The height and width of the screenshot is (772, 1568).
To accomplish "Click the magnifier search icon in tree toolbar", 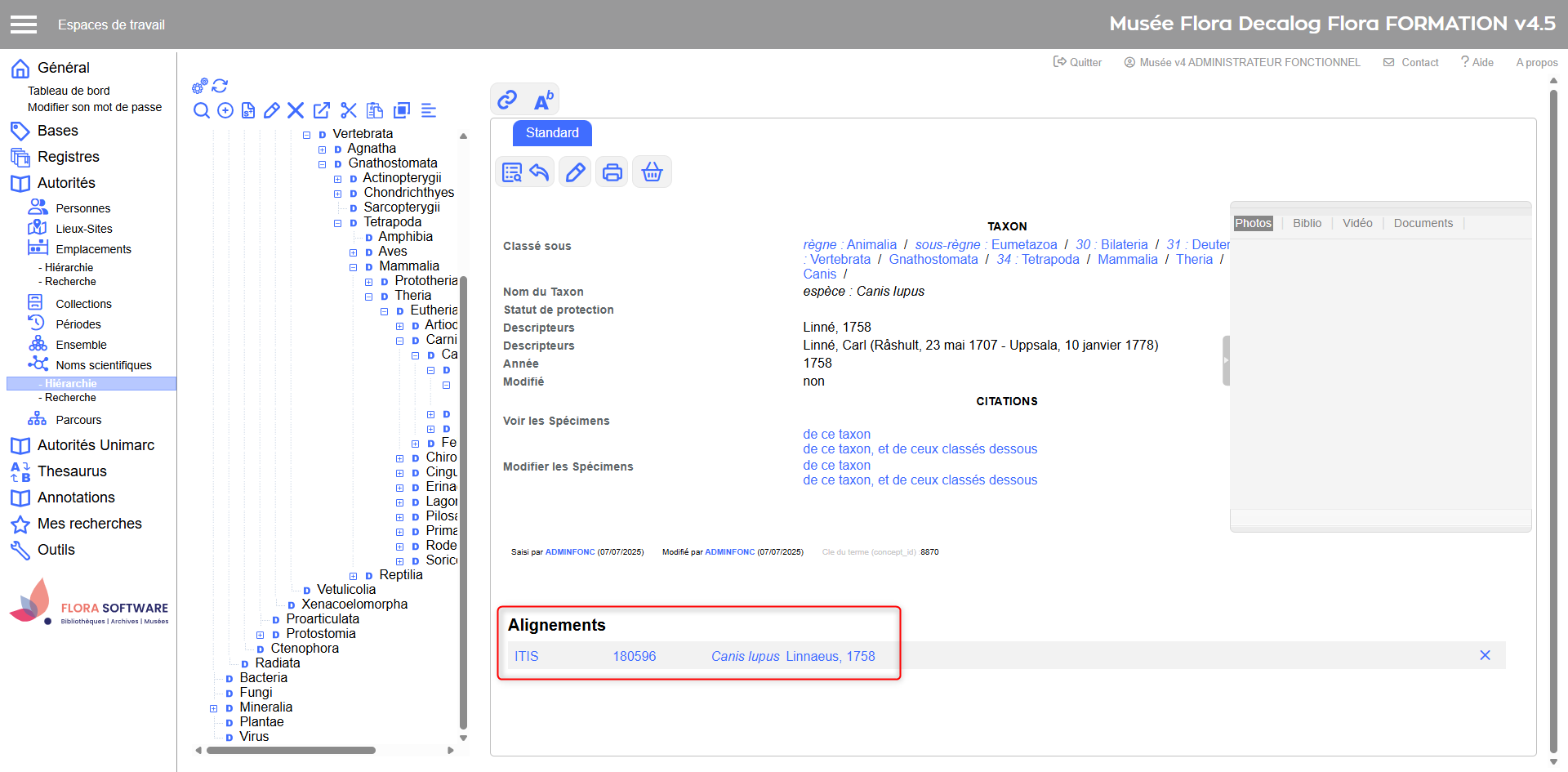I will [x=201, y=110].
